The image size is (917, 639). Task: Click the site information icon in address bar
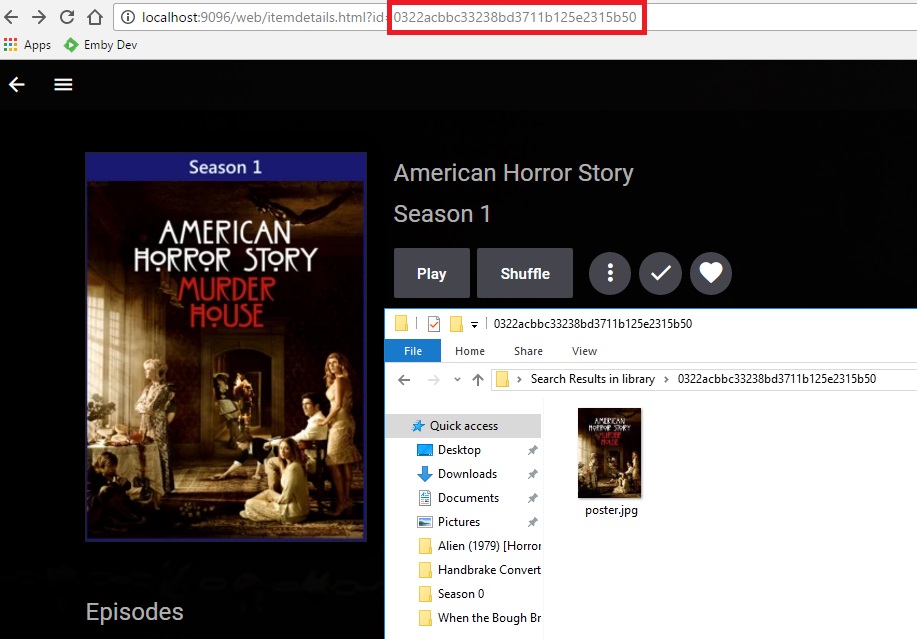[x=127, y=17]
